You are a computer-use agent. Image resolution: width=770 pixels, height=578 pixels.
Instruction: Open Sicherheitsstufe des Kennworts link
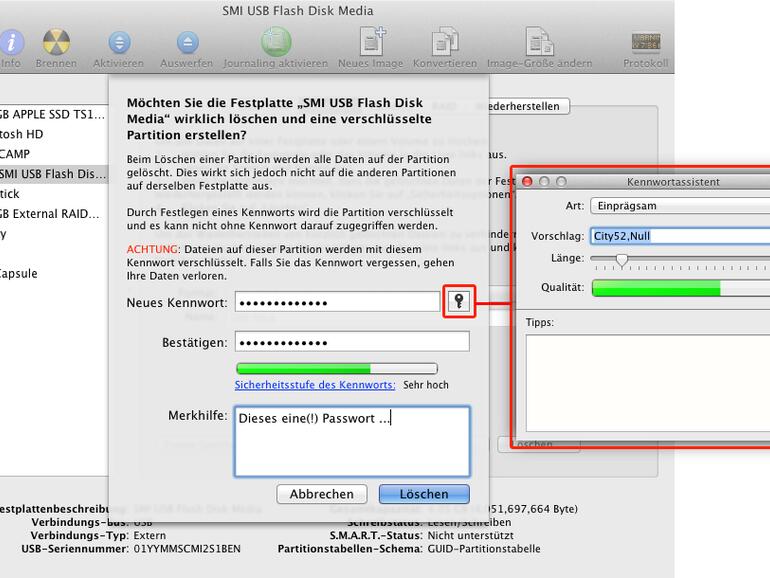click(x=315, y=385)
